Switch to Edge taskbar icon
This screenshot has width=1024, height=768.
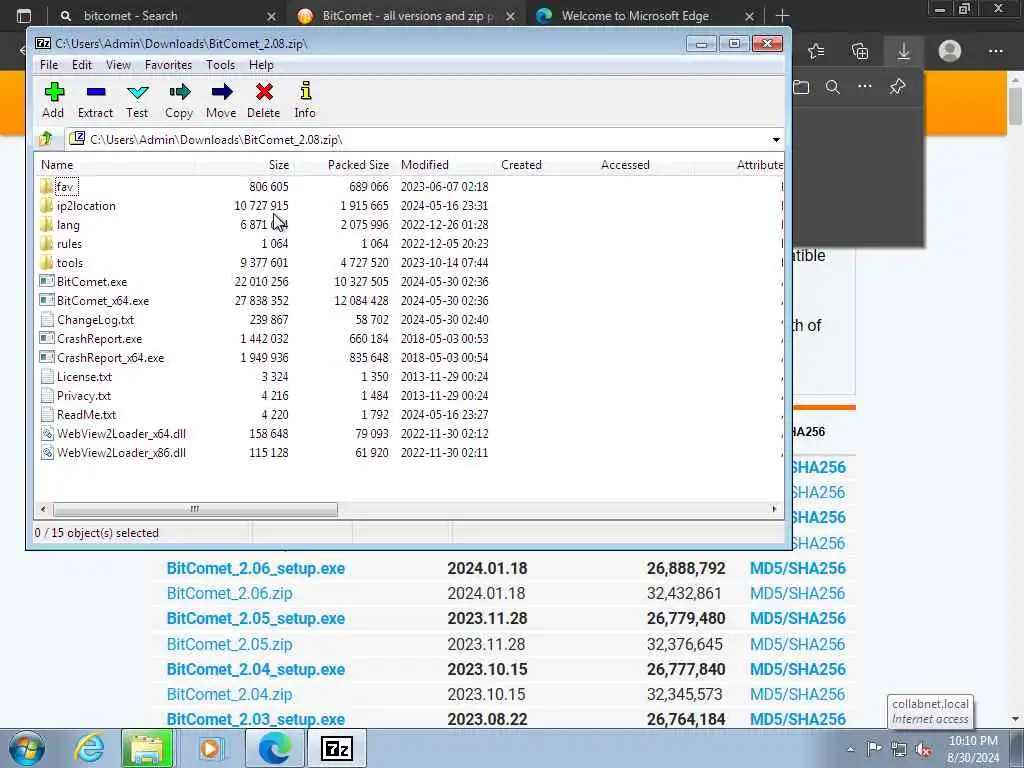[x=274, y=748]
